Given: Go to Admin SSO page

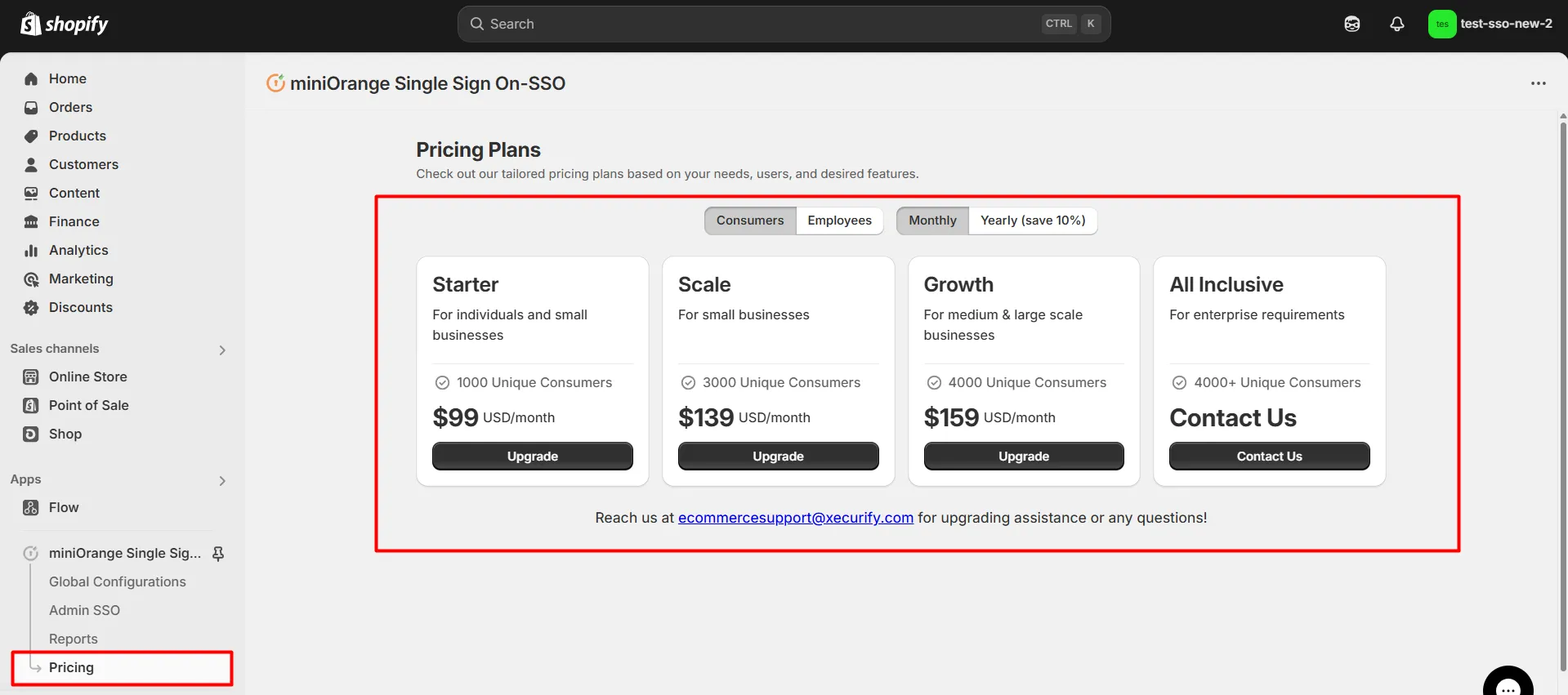Looking at the screenshot, I should point(84,610).
